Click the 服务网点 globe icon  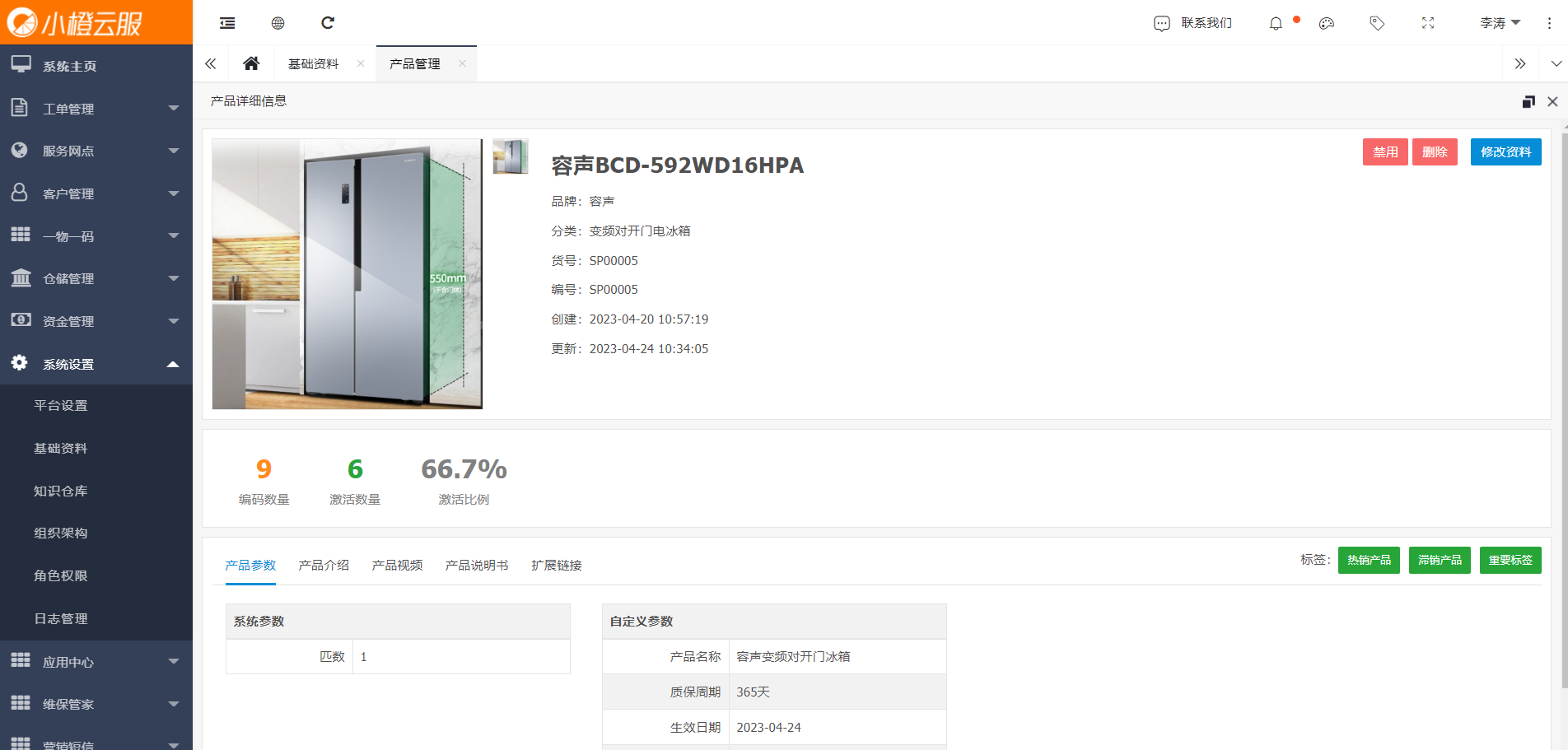pyautogui.click(x=20, y=150)
